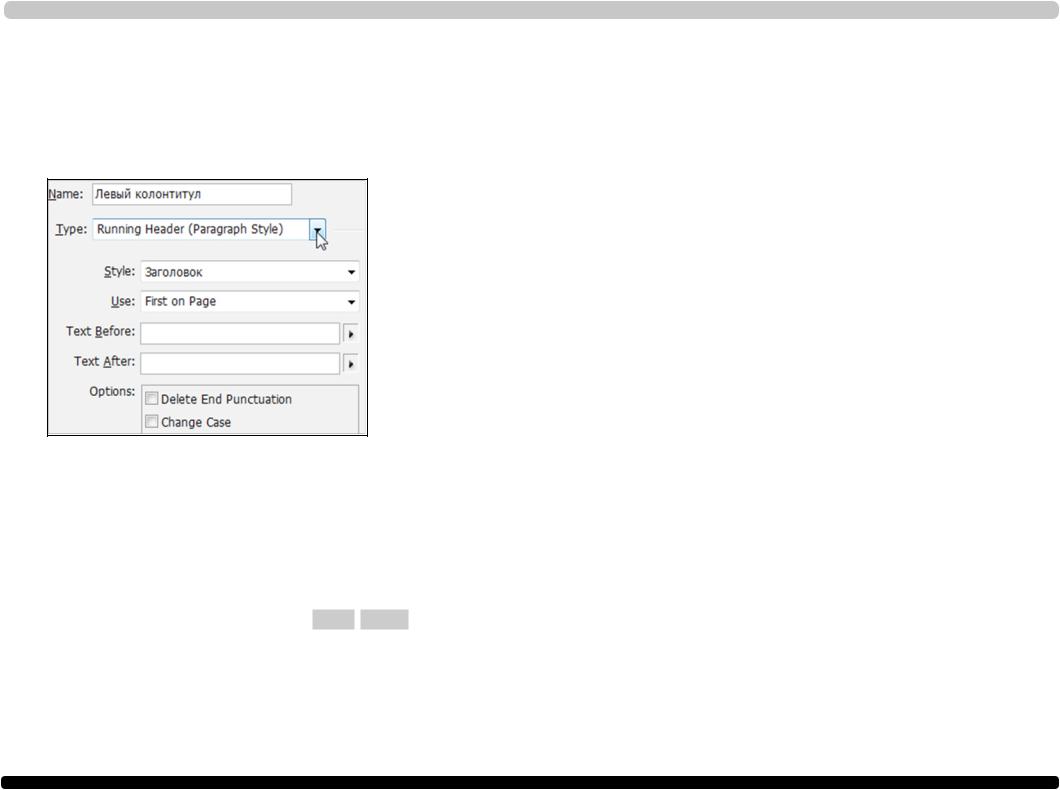Click the Text Before input field
The width and height of the screenshot is (1060, 790).
[x=240, y=333]
